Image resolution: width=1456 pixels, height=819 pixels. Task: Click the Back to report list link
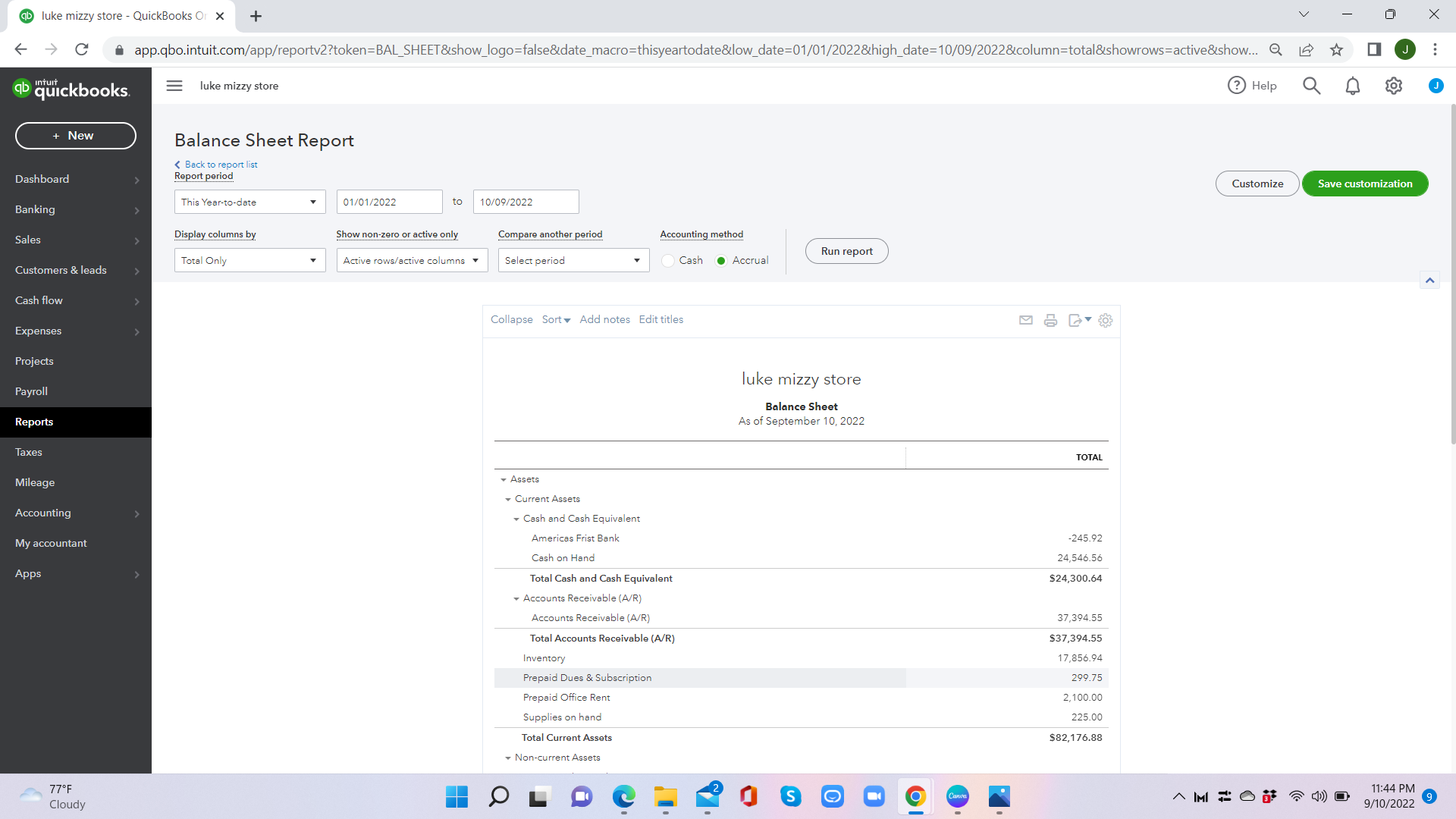coord(221,165)
